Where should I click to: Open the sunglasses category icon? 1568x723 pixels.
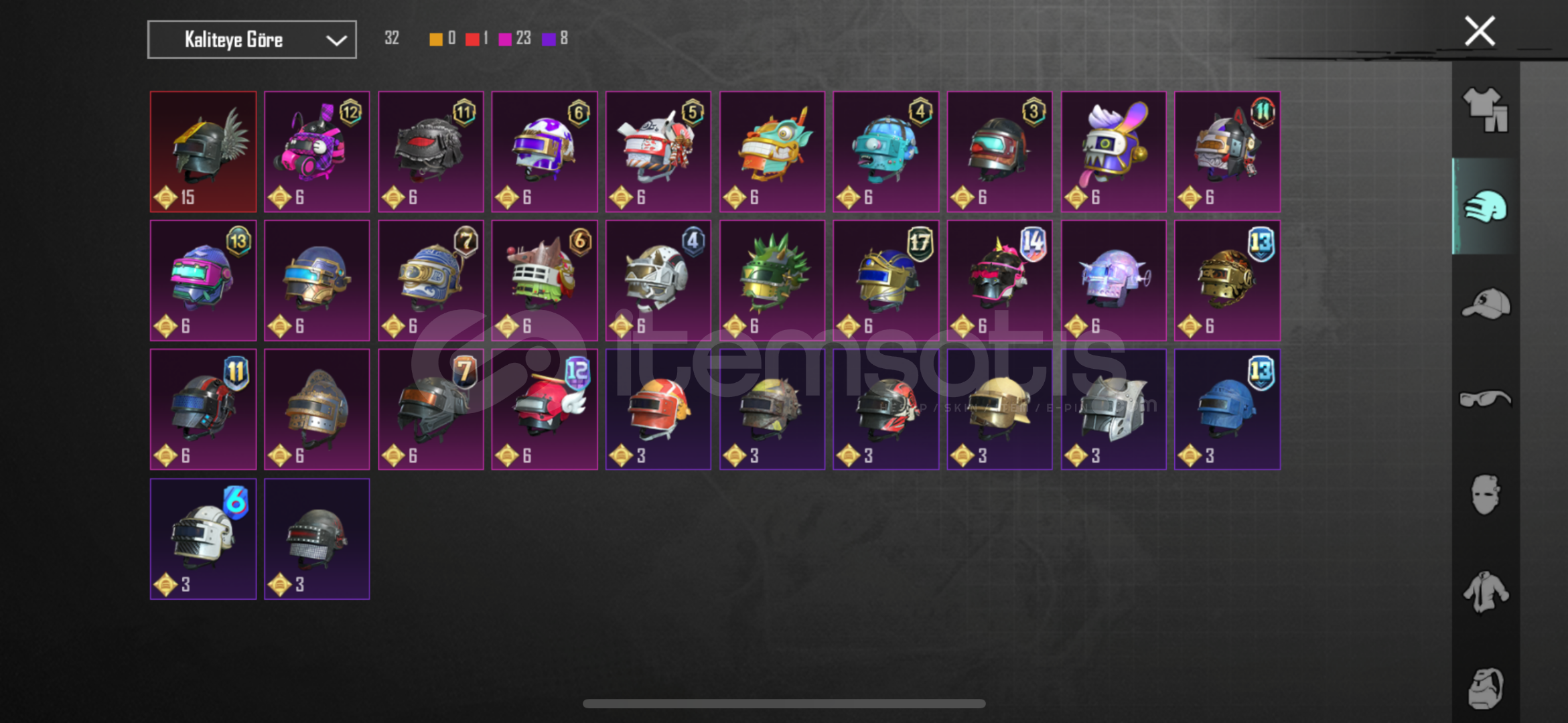pos(1486,399)
